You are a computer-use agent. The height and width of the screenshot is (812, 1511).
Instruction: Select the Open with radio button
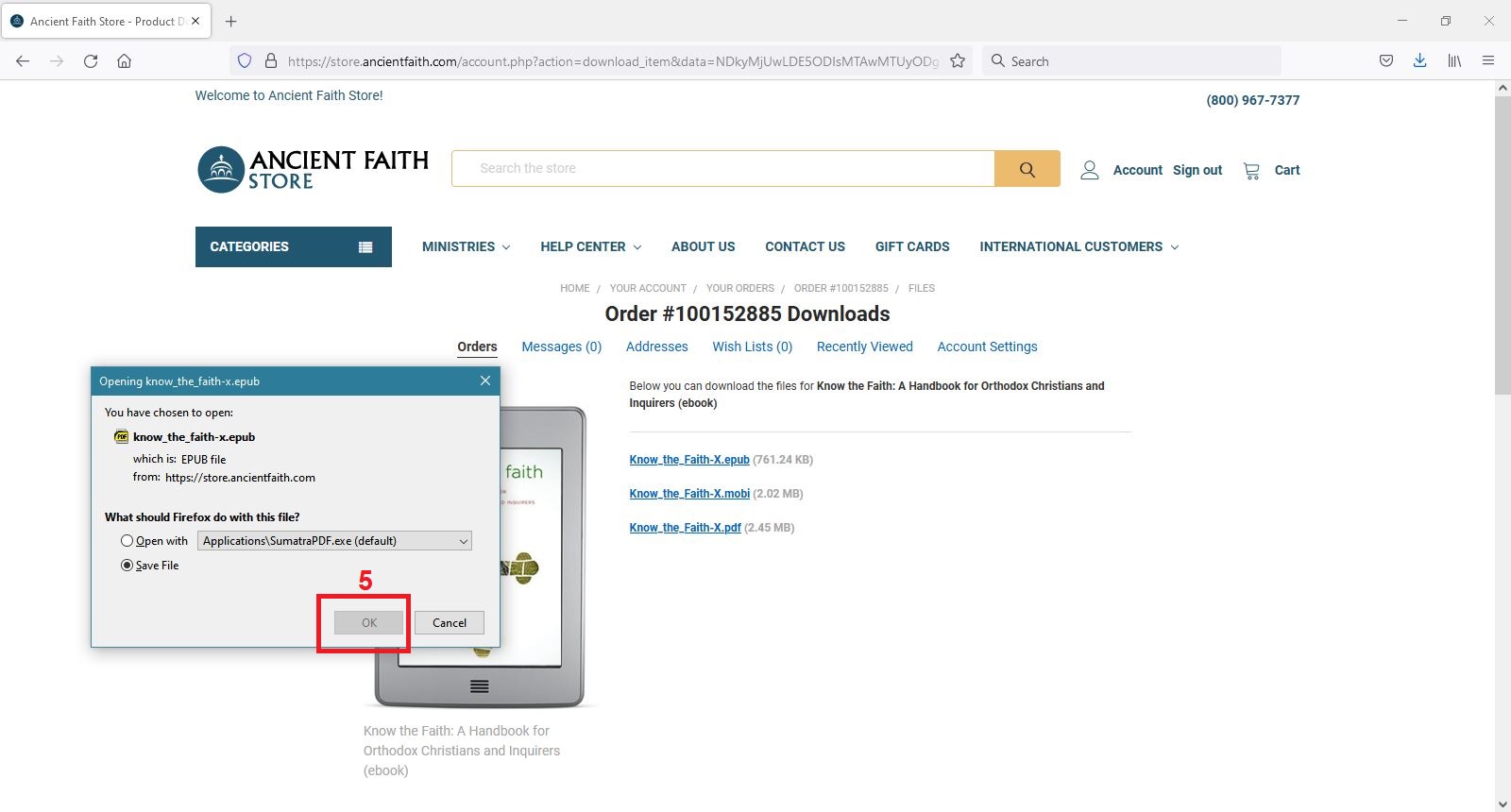[x=127, y=541]
